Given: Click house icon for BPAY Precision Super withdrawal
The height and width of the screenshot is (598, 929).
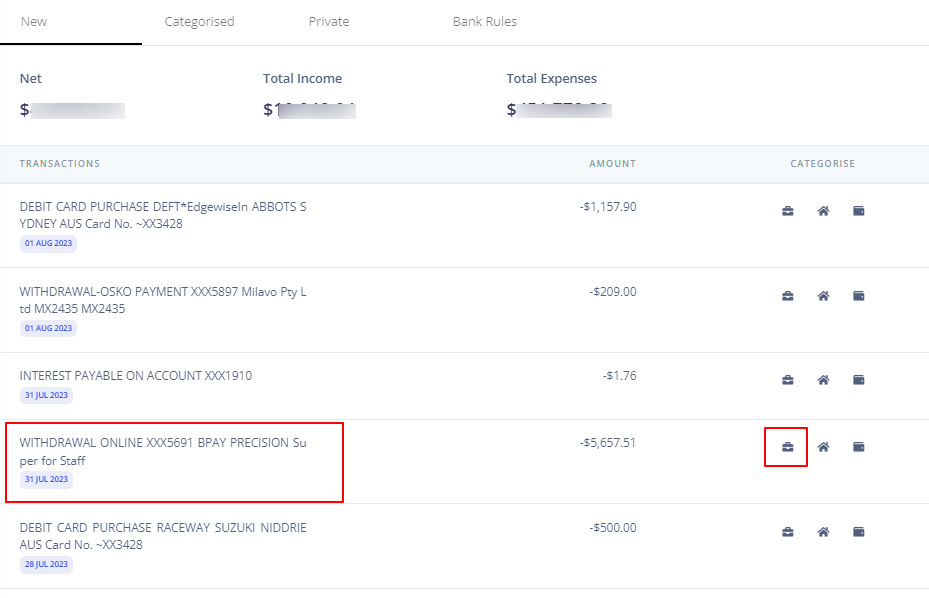Looking at the screenshot, I should [823, 447].
